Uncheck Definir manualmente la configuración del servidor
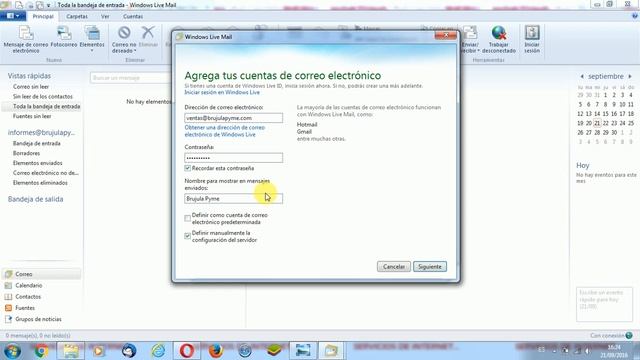The width and height of the screenshot is (640, 360). tap(187, 236)
